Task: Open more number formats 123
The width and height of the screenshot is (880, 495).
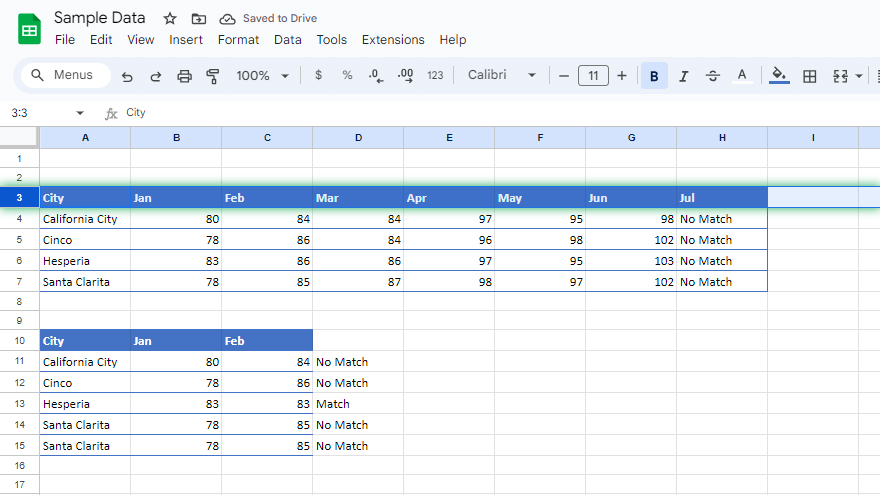Action: point(435,75)
